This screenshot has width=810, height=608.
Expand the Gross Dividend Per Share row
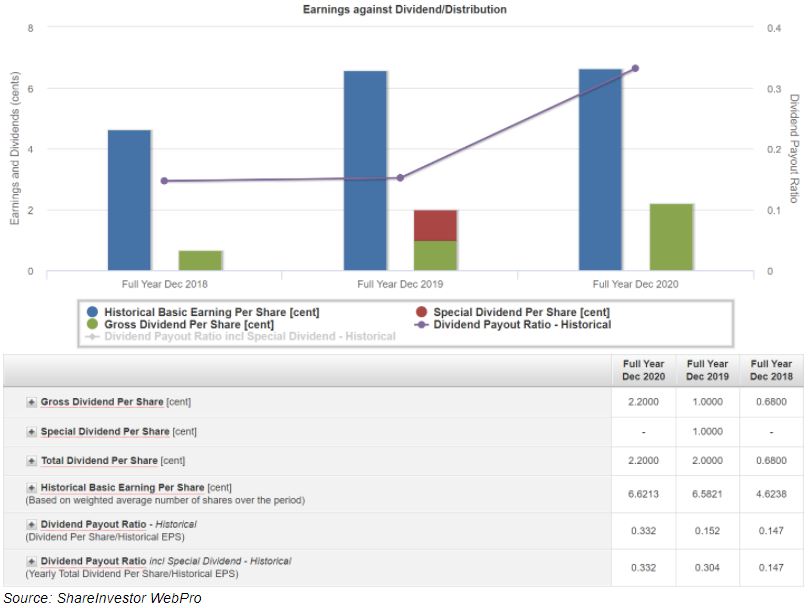32,402
